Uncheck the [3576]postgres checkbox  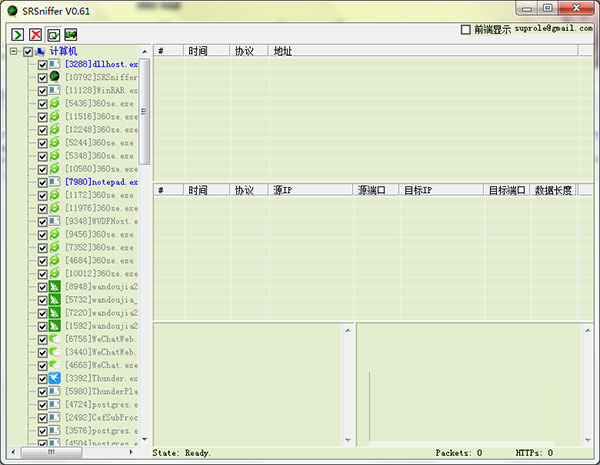pos(42,431)
